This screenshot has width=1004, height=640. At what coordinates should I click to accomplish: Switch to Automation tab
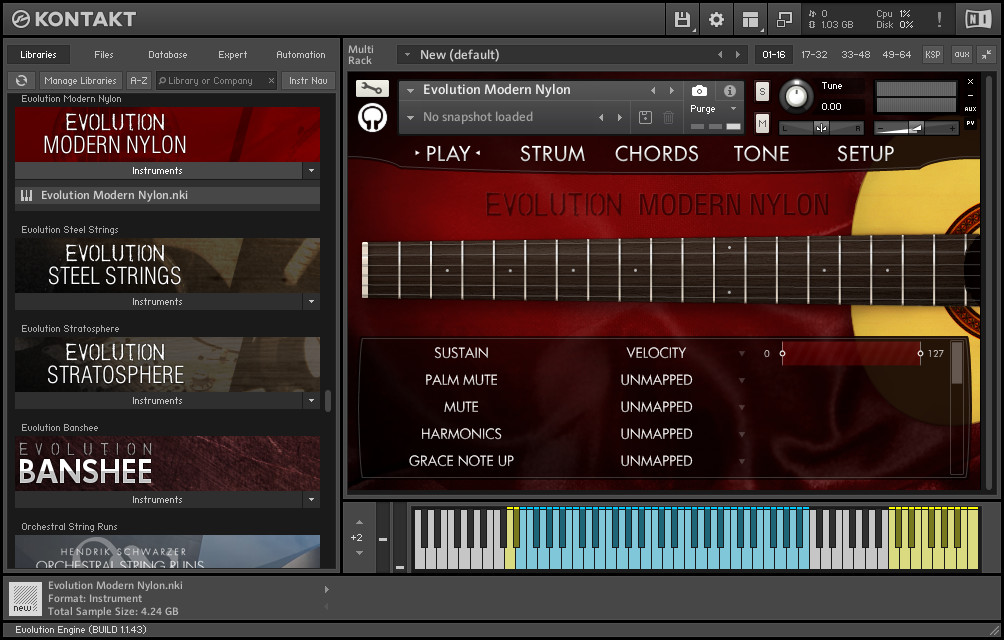(x=301, y=54)
